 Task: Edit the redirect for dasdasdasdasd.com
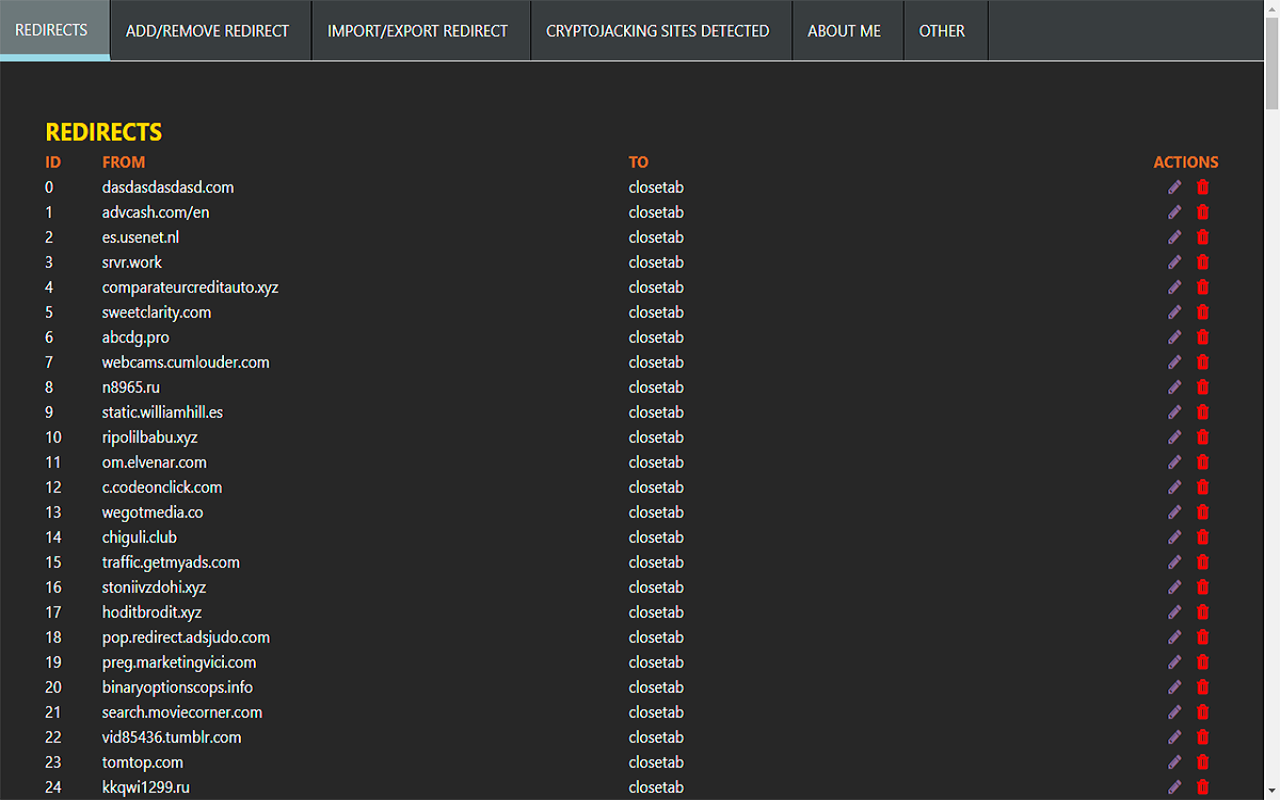1174,187
